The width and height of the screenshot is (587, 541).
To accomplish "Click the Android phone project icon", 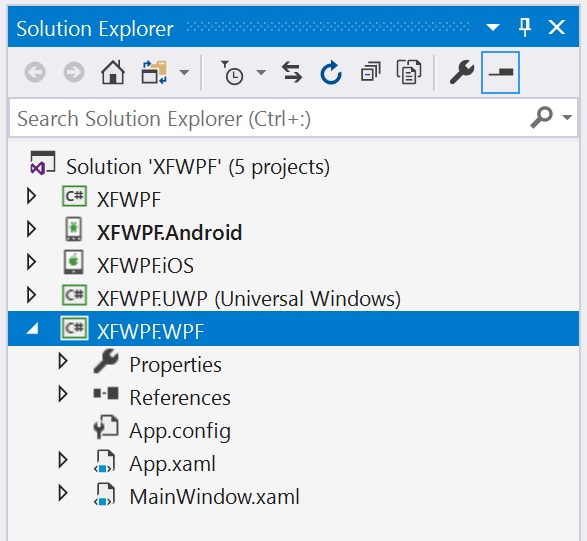I will pyautogui.click(x=74, y=229).
